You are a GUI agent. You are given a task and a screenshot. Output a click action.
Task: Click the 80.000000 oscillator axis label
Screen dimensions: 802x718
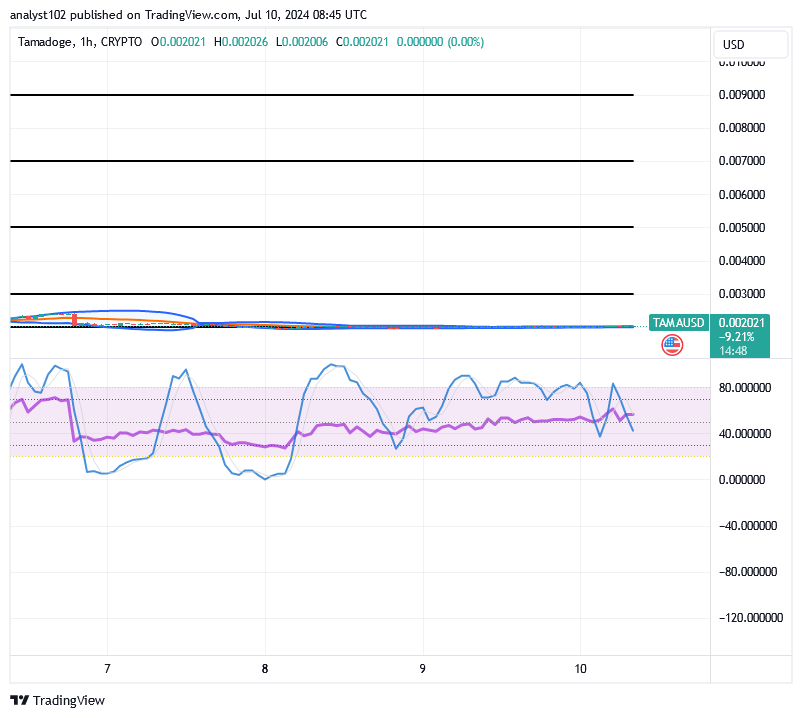(745, 388)
